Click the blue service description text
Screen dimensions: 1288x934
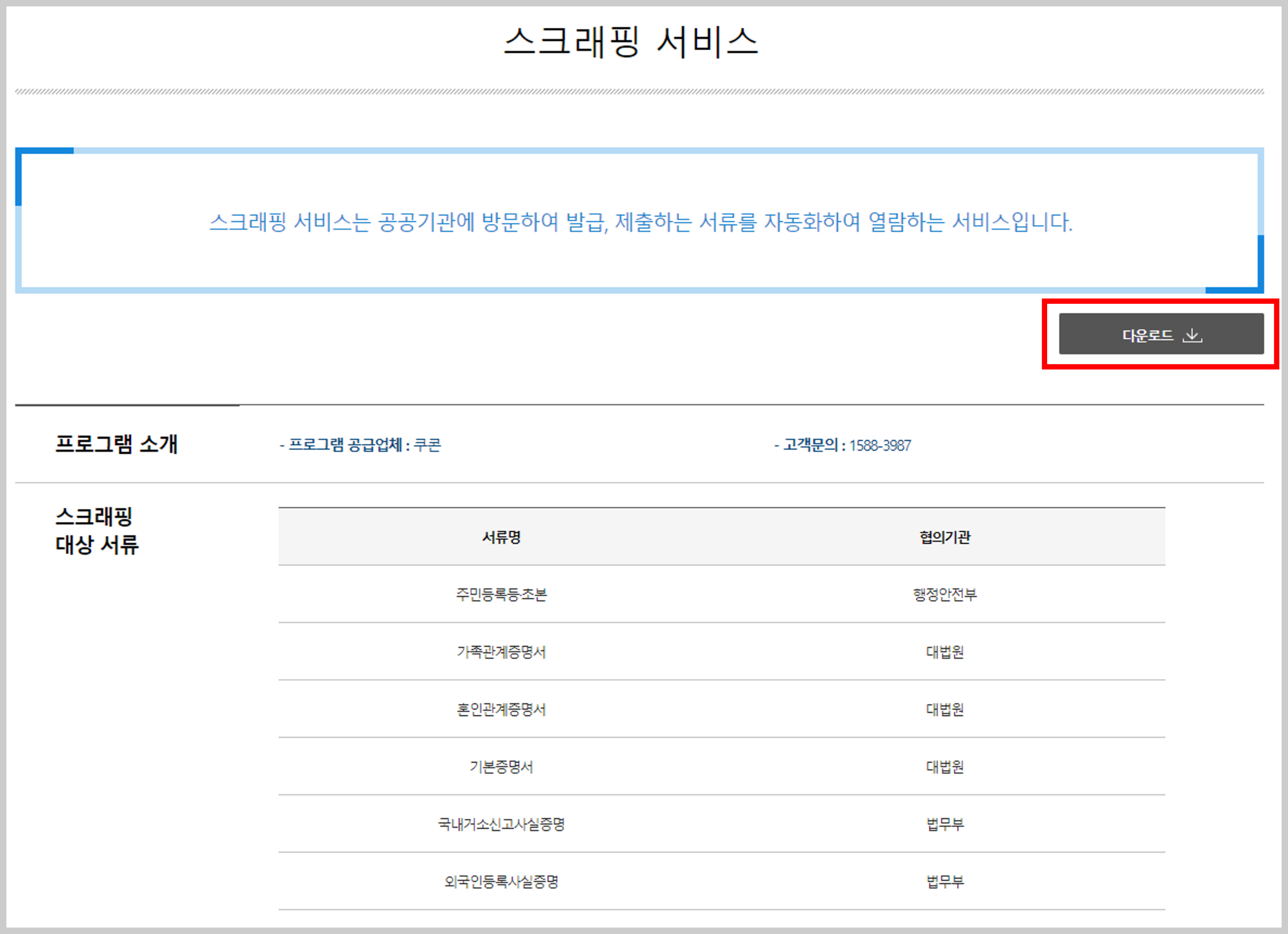[x=641, y=222]
